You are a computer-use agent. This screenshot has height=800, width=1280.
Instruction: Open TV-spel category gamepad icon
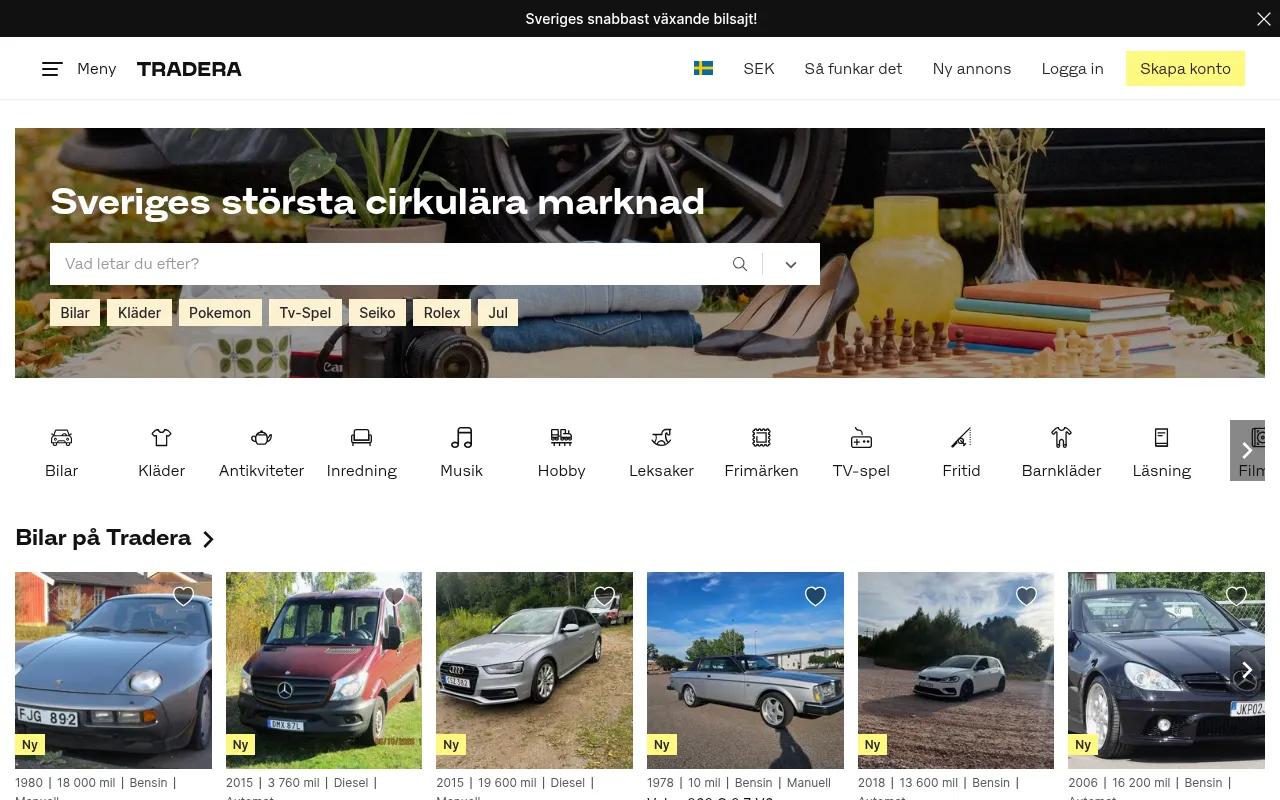click(861, 437)
